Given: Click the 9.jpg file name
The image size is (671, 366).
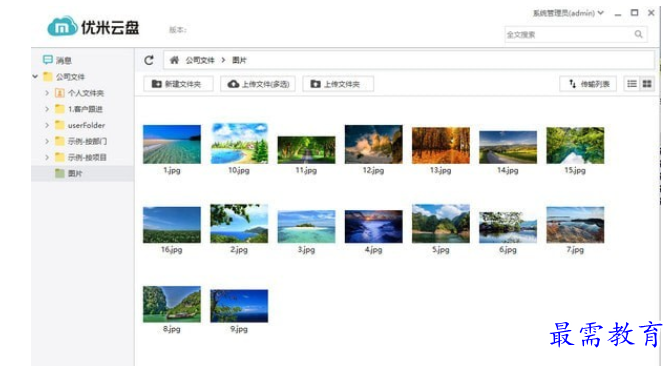Looking at the screenshot, I should [x=239, y=329].
